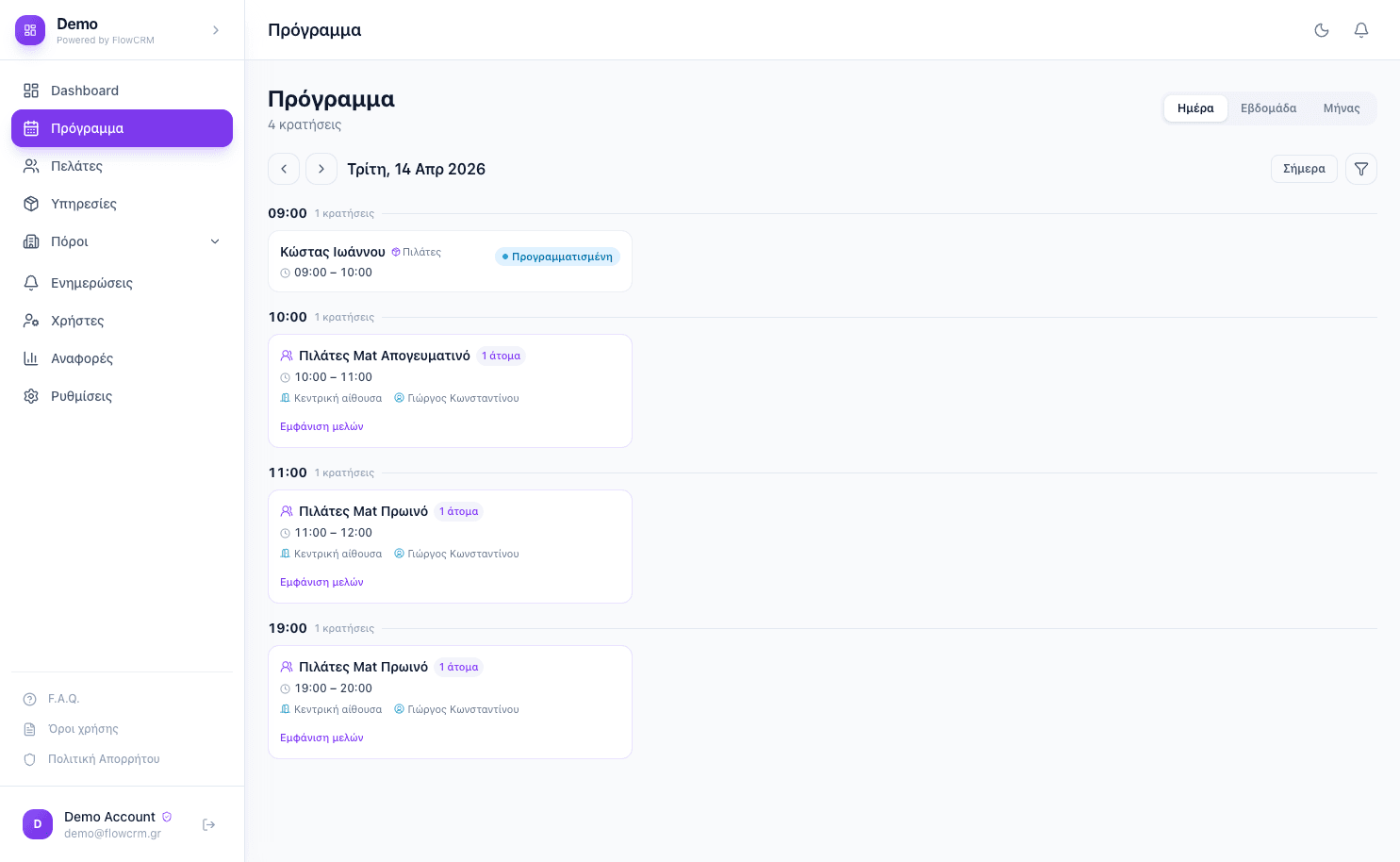Click the Demo Account avatar
Image resolution: width=1400 pixels, height=862 pixels.
tap(38, 824)
